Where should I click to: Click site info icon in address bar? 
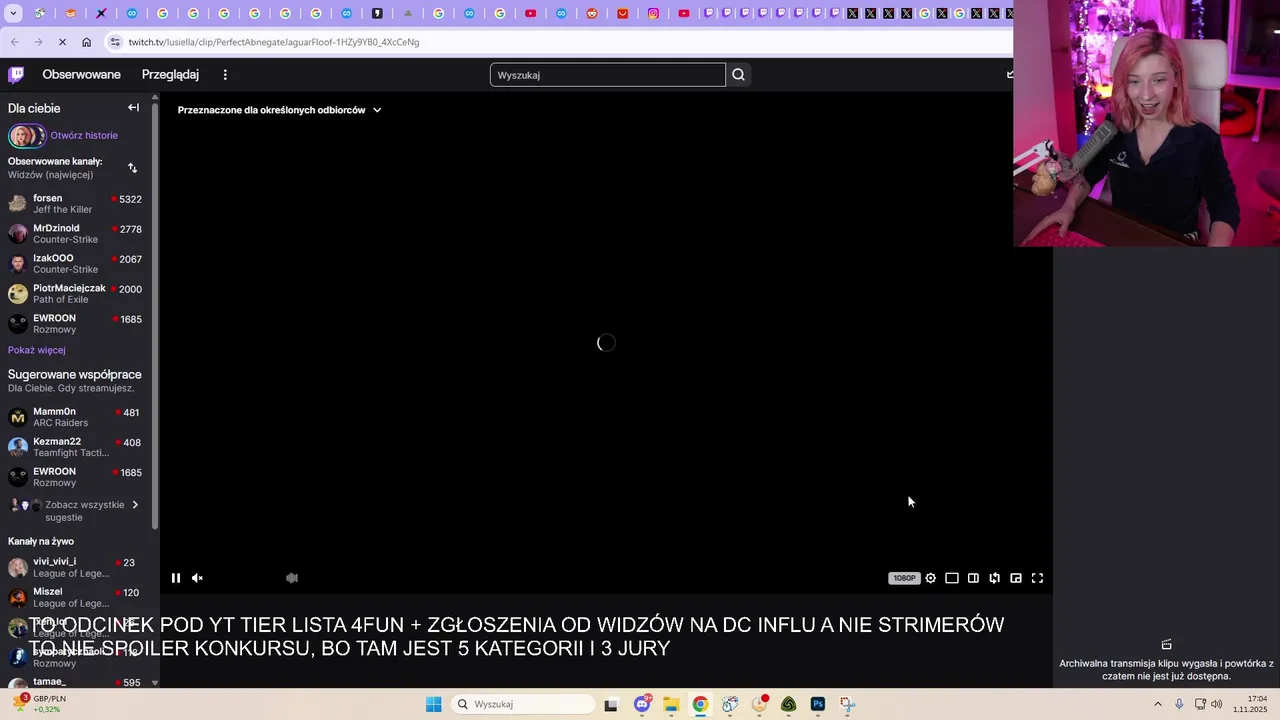click(115, 42)
